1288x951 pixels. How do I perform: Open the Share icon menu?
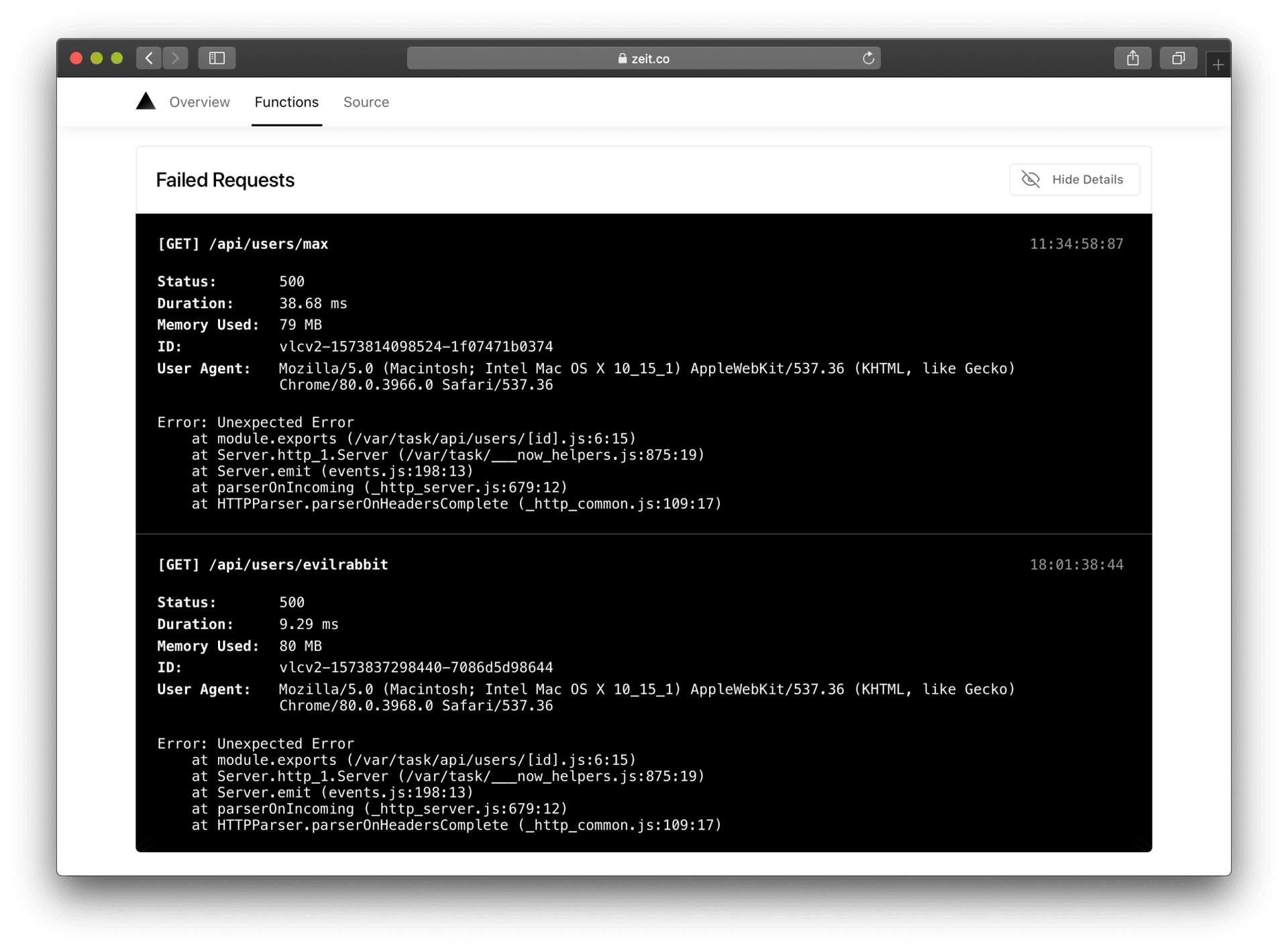coord(1132,58)
